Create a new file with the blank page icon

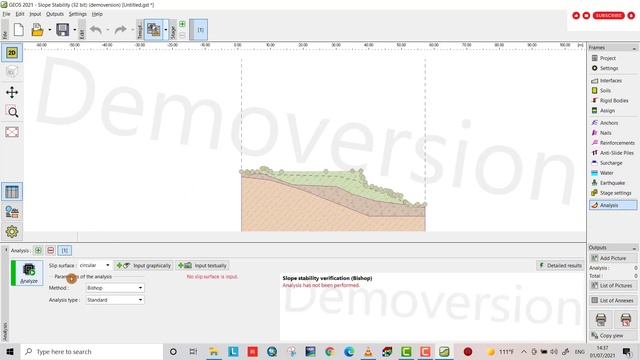pyautogui.click(x=18, y=30)
